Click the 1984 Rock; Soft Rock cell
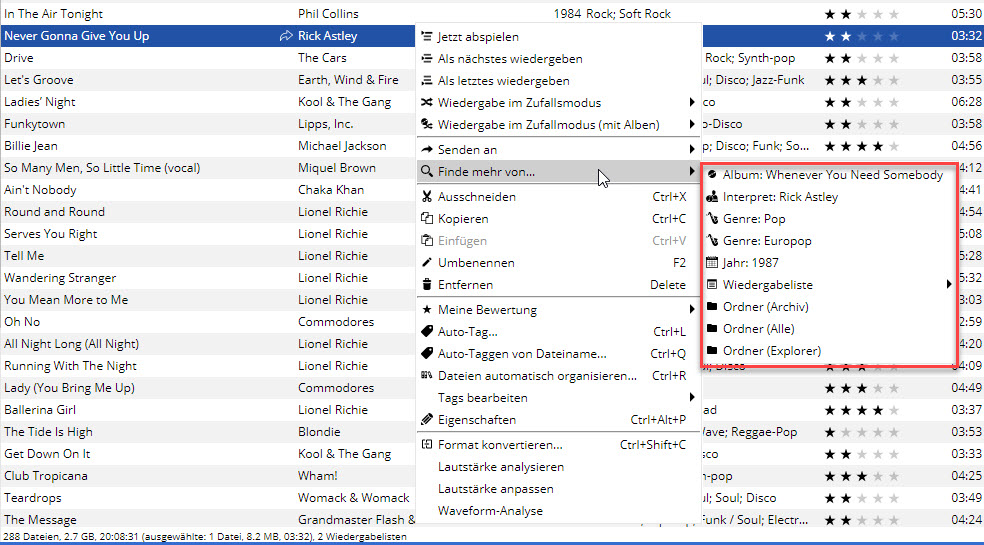984x545 pixels. (612, 14)
